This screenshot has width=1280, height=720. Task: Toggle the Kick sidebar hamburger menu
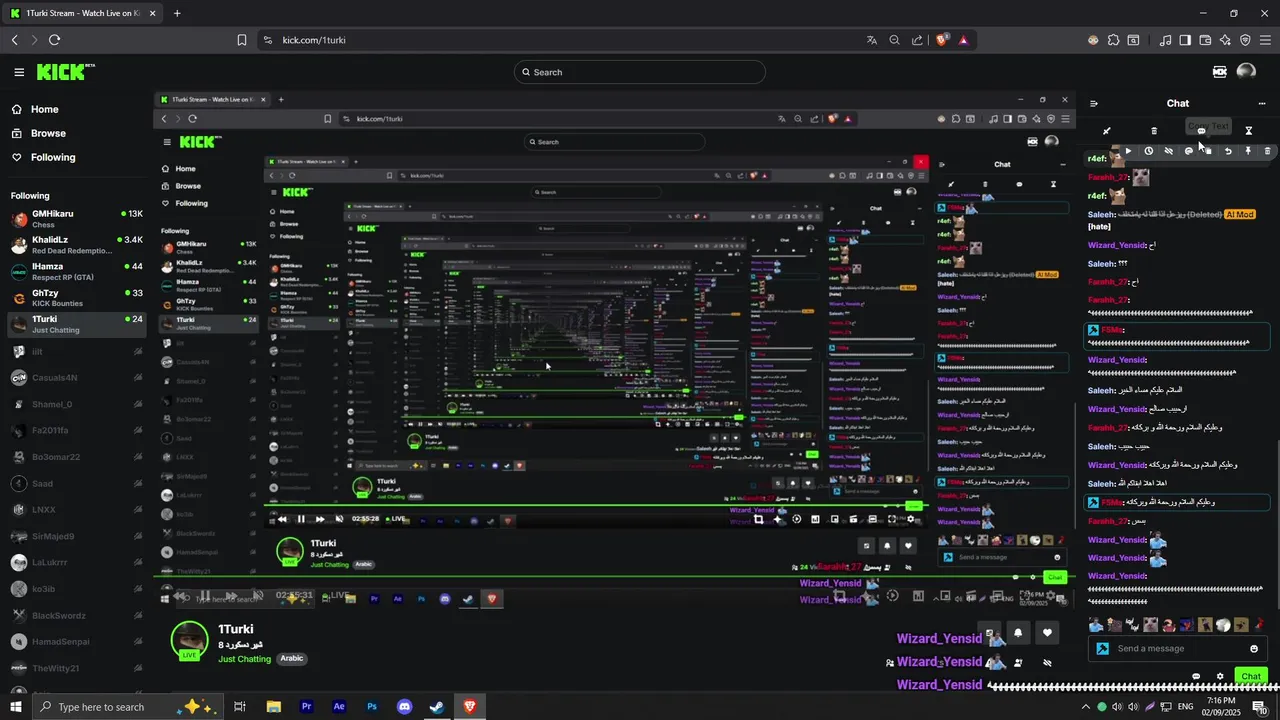[19, 72]
